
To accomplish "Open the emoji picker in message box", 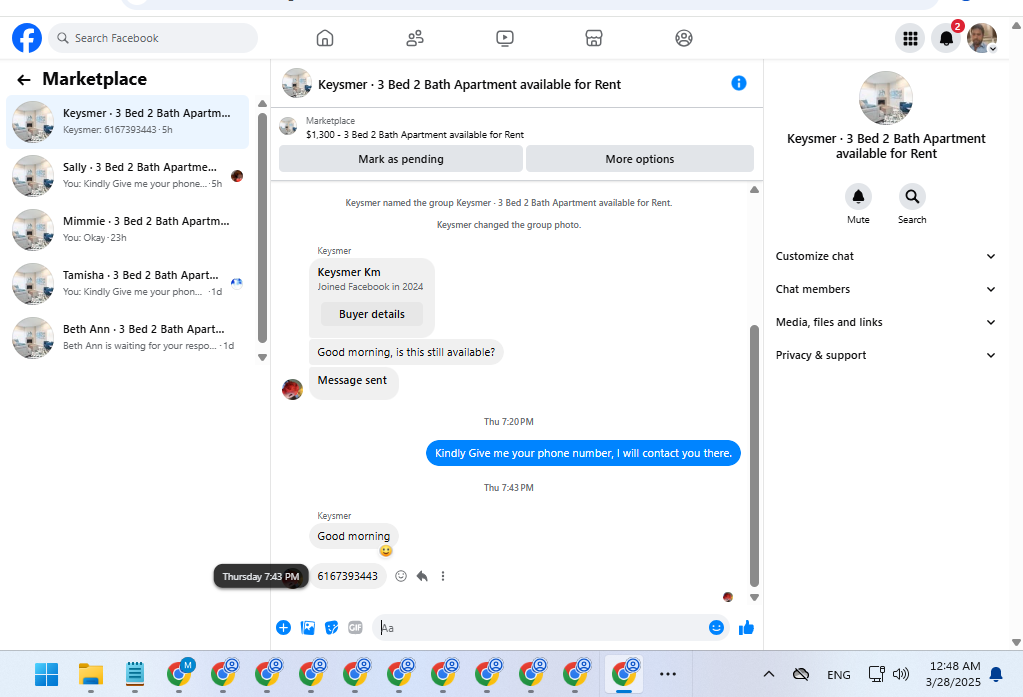I will (x=716, y=628).
